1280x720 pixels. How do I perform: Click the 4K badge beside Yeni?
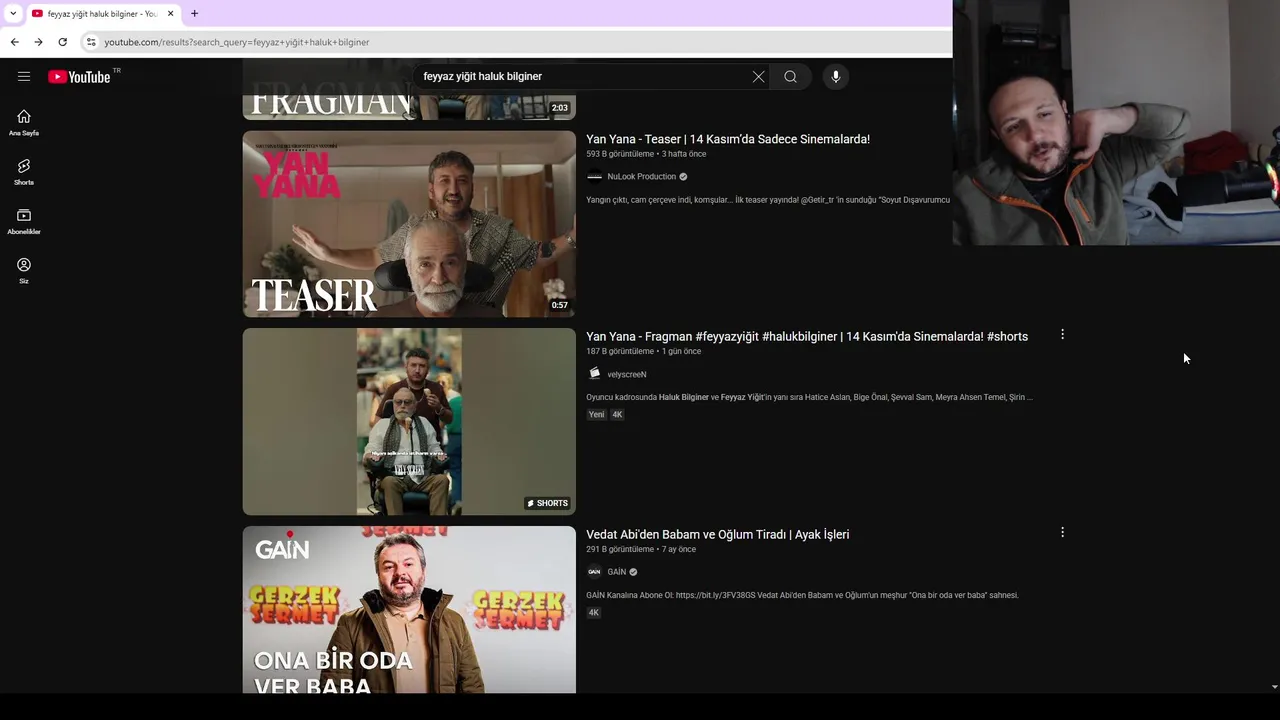[x=617, y=414]
